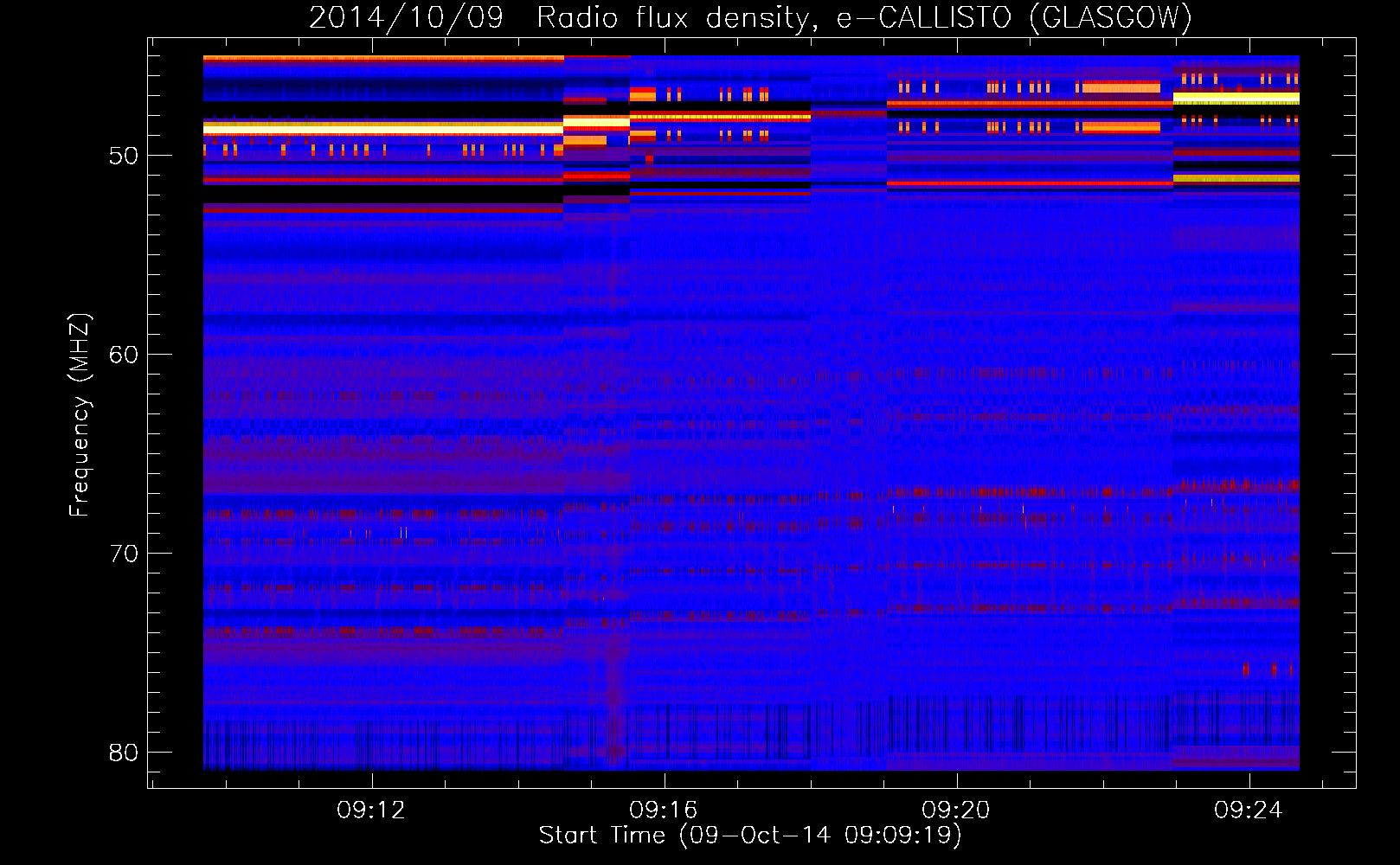Screen dimensions: 1400x865
Task: Click the 80 frequency tick label
Action: coord(124,753)
